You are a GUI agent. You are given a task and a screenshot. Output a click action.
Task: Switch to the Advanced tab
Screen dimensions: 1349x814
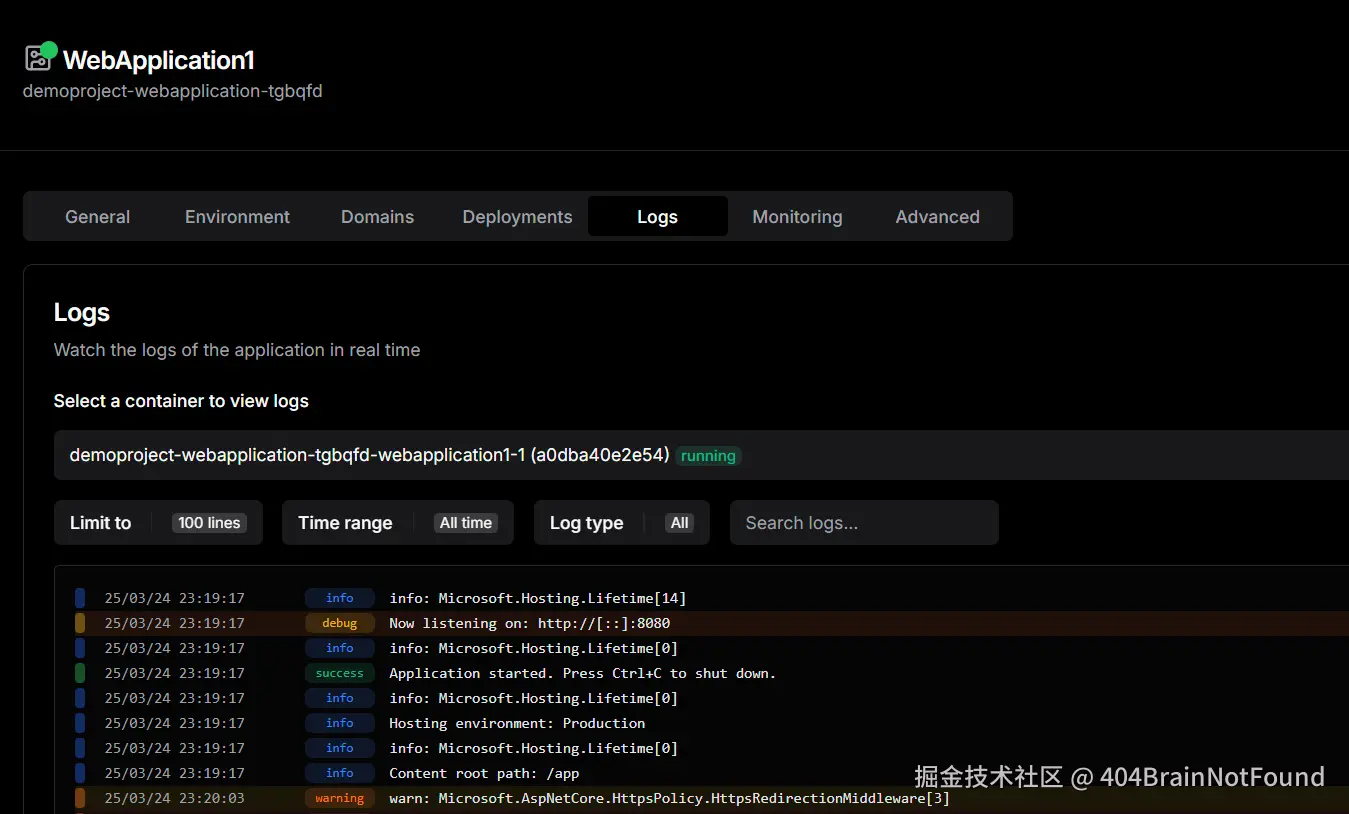tap(937, 217)
